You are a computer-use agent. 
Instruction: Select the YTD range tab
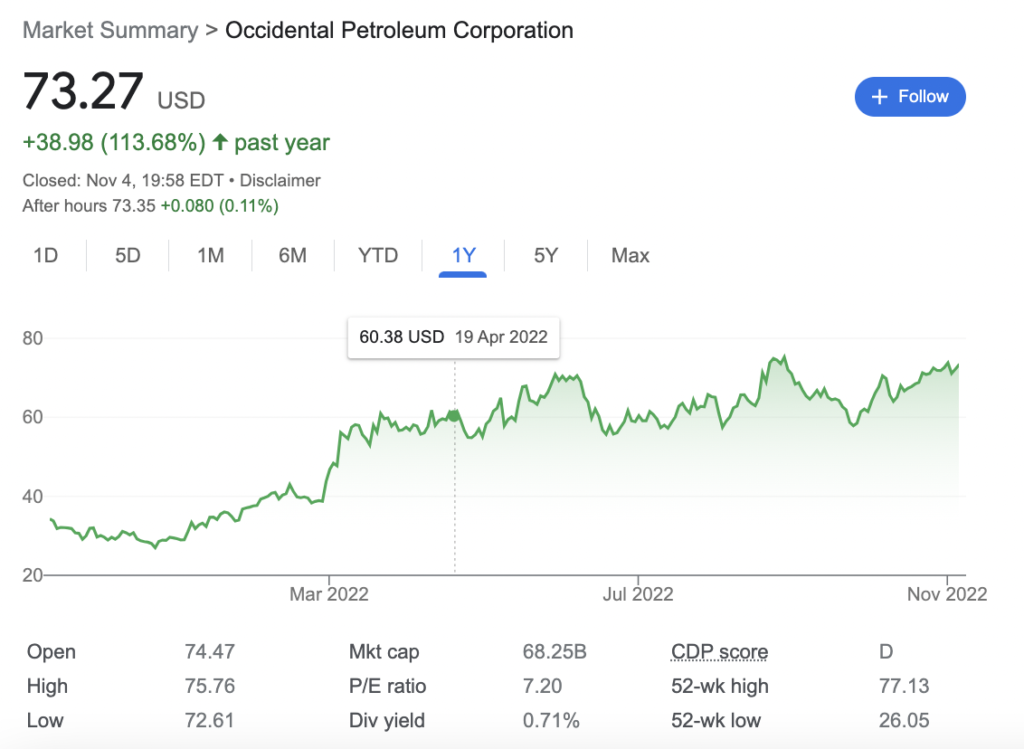click(x=378, y=255)
